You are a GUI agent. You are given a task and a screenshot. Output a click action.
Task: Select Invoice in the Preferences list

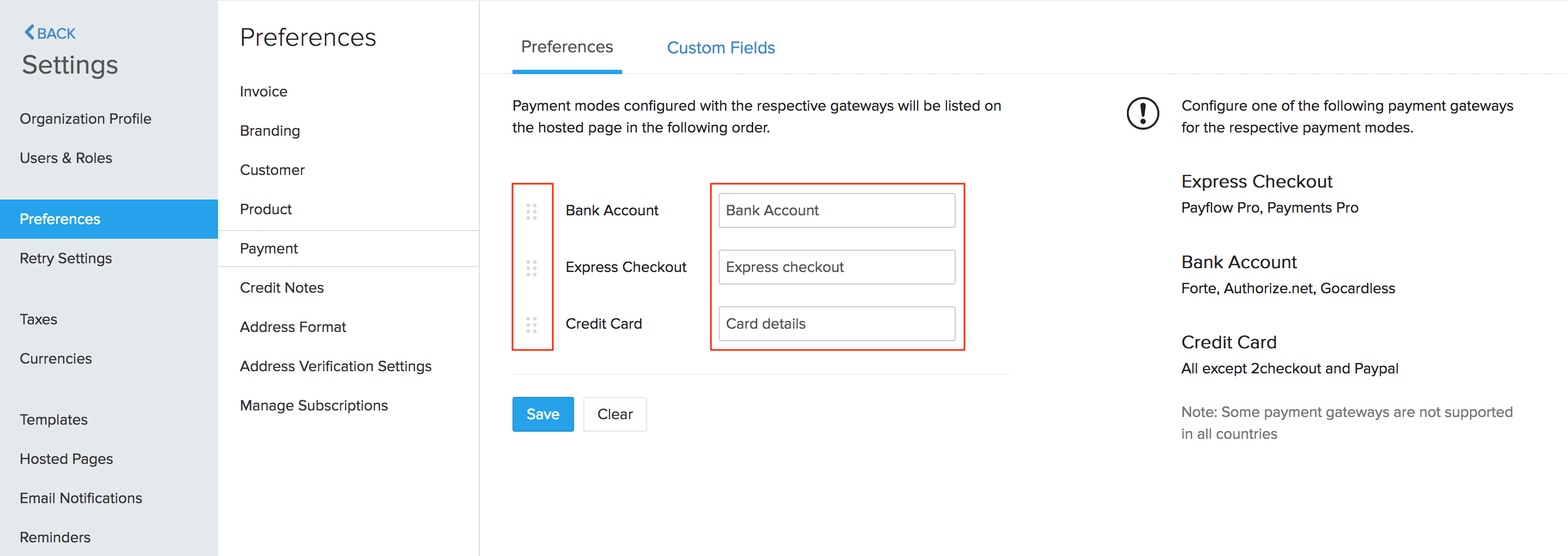click(x=263, y=91)
